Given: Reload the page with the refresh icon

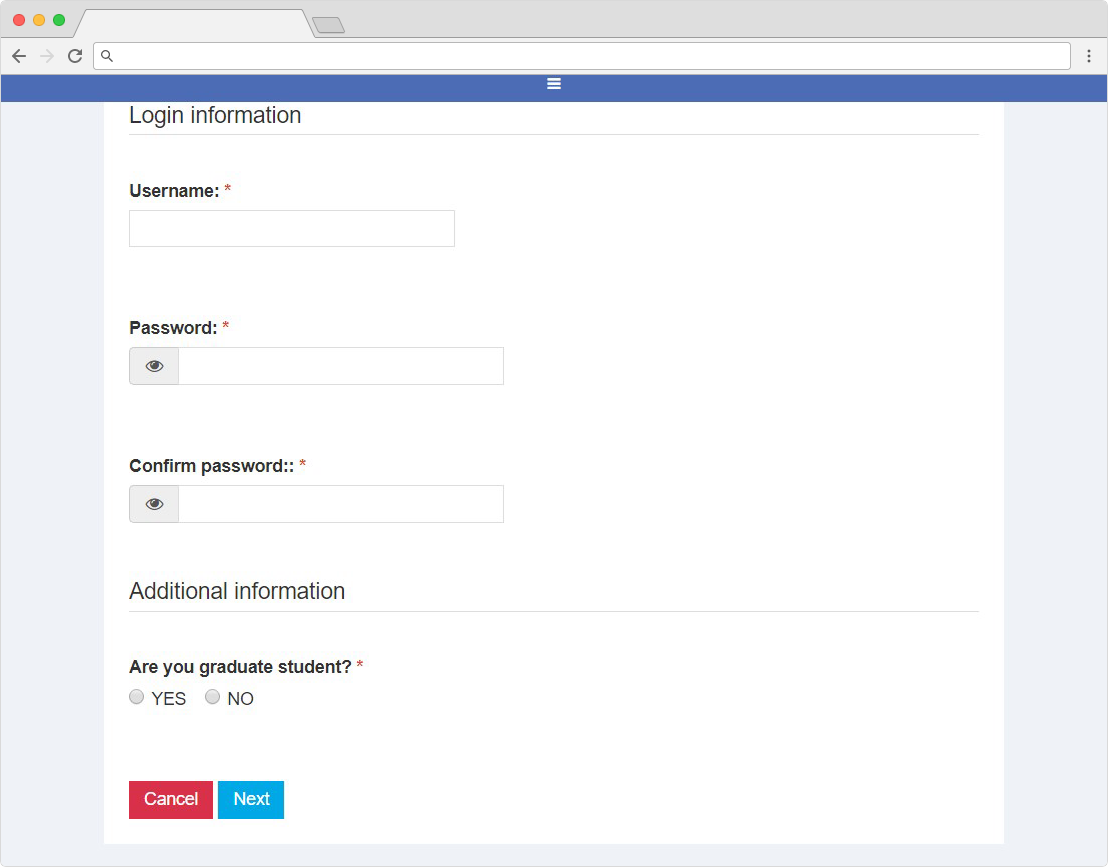Looking at the screenshot, I should click(x=75, y=56).
